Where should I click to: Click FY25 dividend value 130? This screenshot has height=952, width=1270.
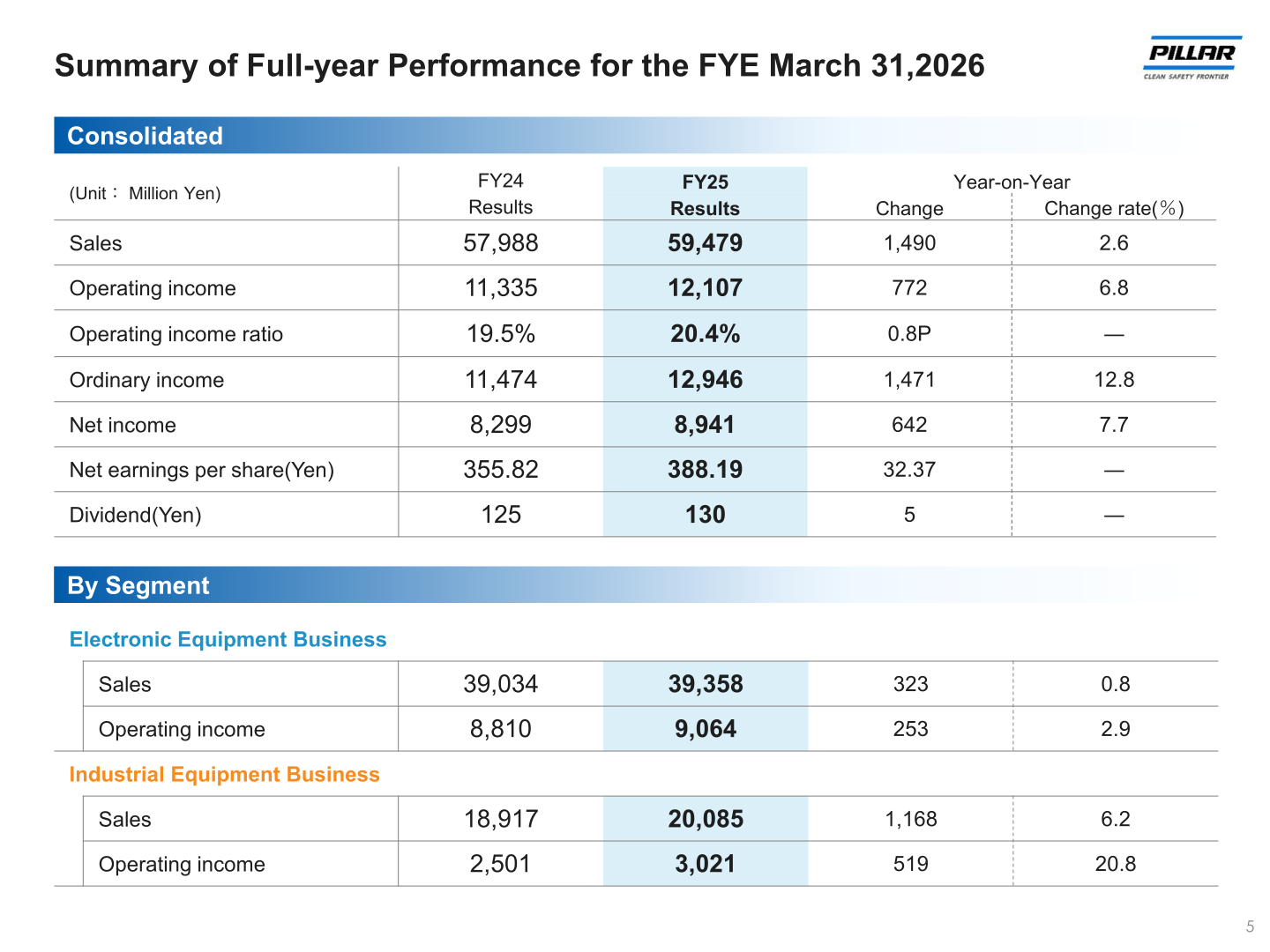(706, 515)
